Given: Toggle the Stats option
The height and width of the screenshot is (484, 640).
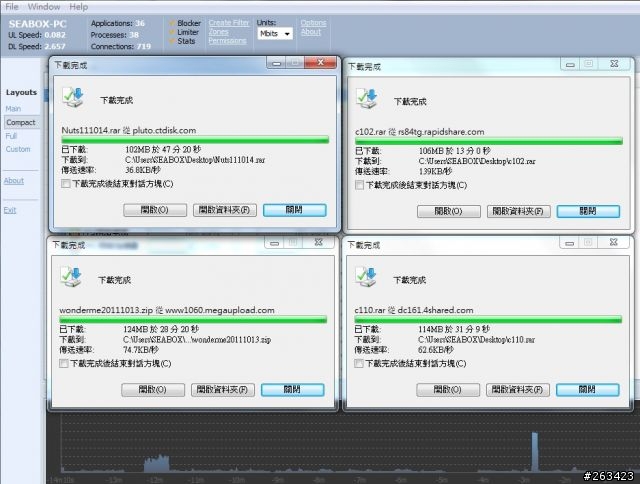Looking at the screenshot, I should (x=182, y=41).
